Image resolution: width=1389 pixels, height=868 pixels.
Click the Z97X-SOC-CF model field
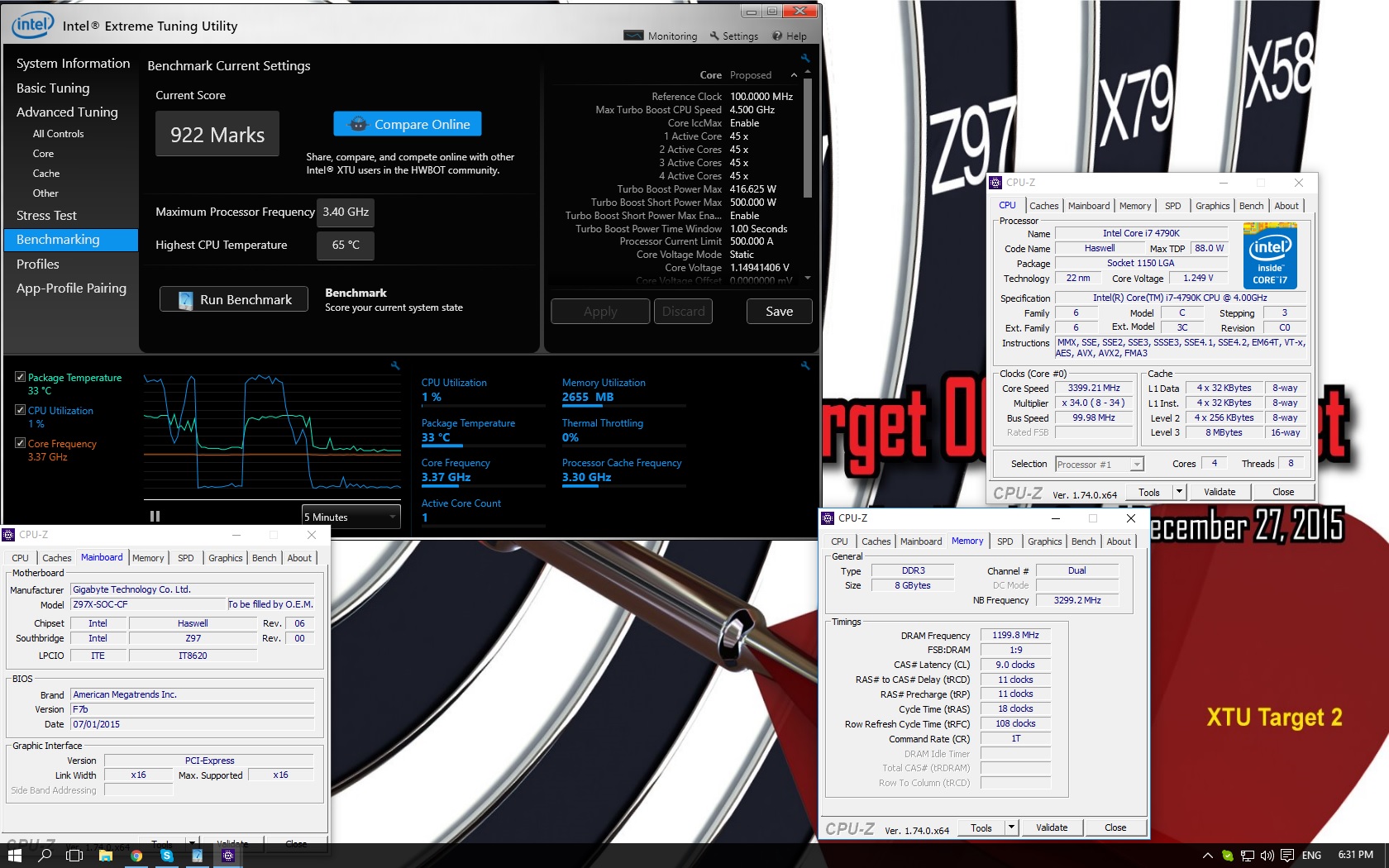[x=147, y=604]
